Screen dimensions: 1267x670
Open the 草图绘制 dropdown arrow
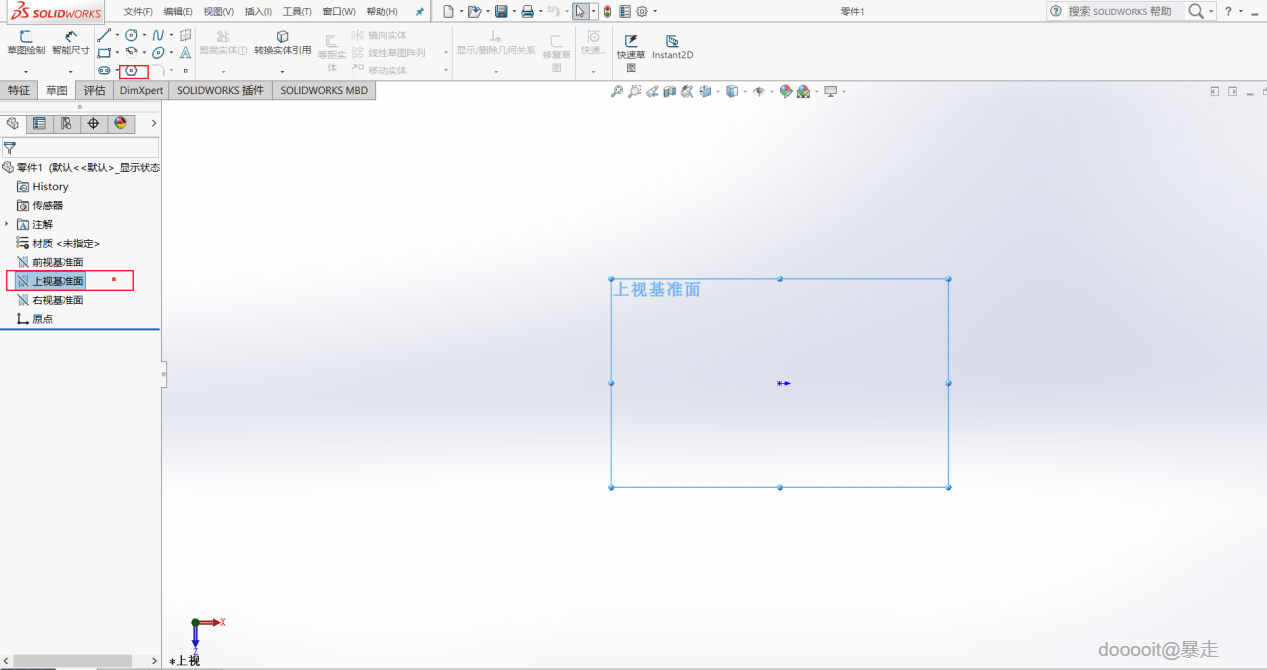[26, 72]
